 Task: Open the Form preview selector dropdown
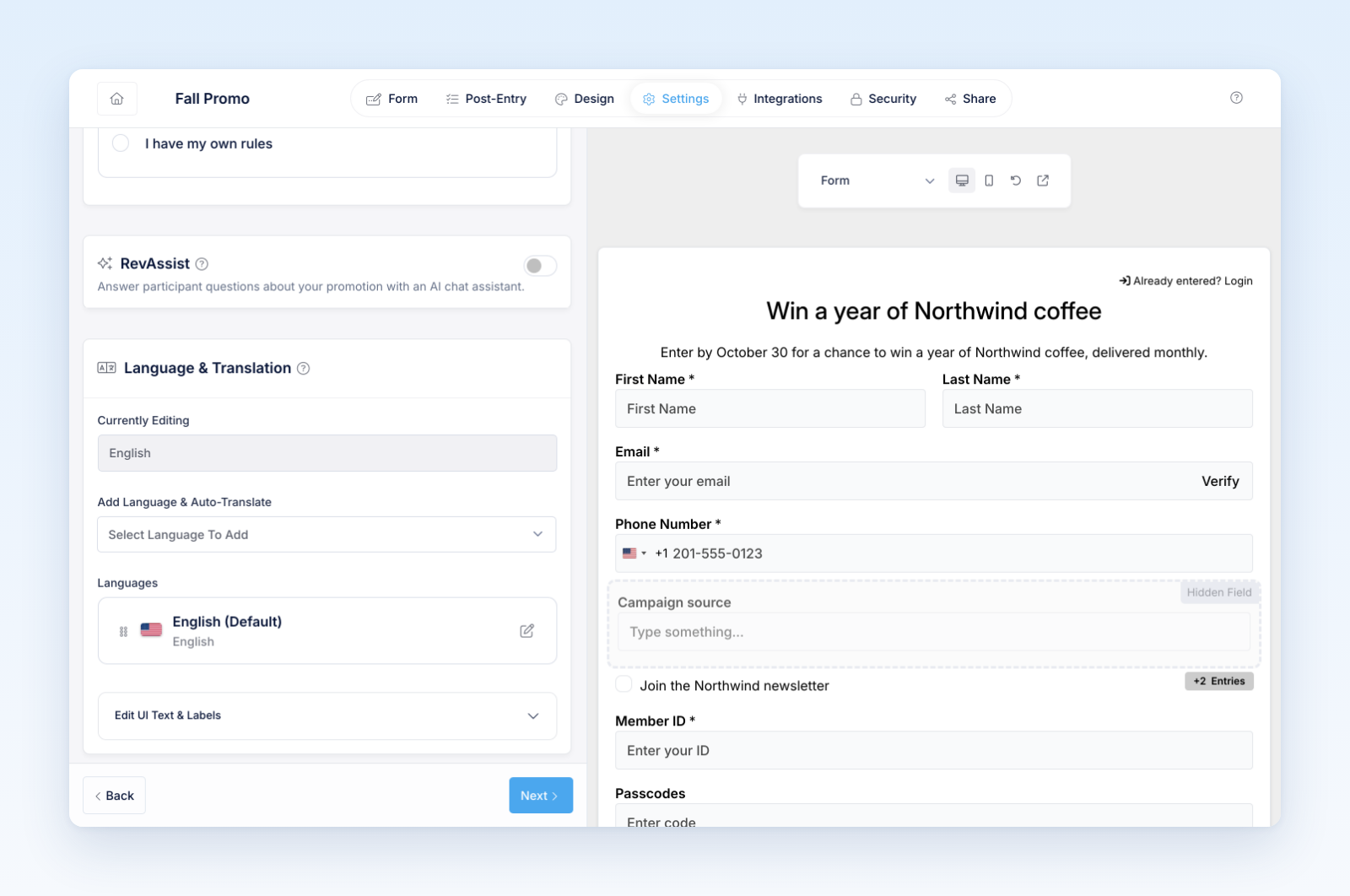point(876,181)
